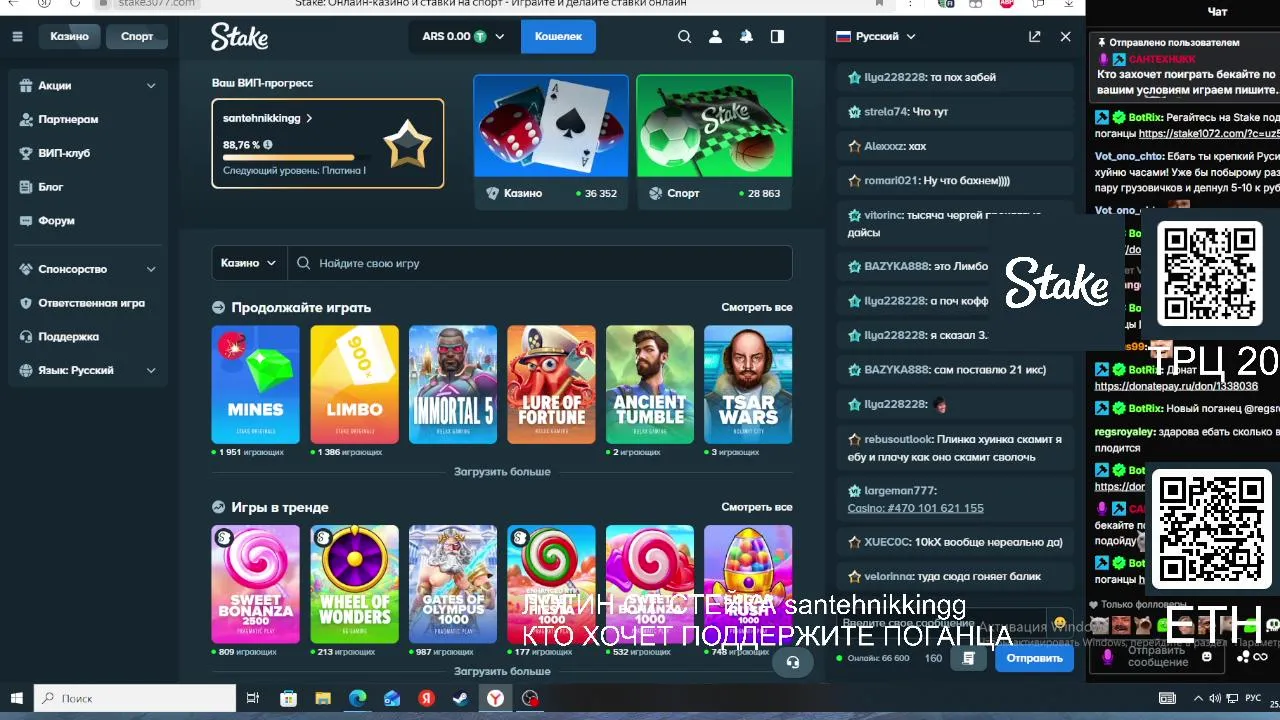Launch the Lure of Fortune game tile
1280x720 pixels.
(x=551, y=384)
